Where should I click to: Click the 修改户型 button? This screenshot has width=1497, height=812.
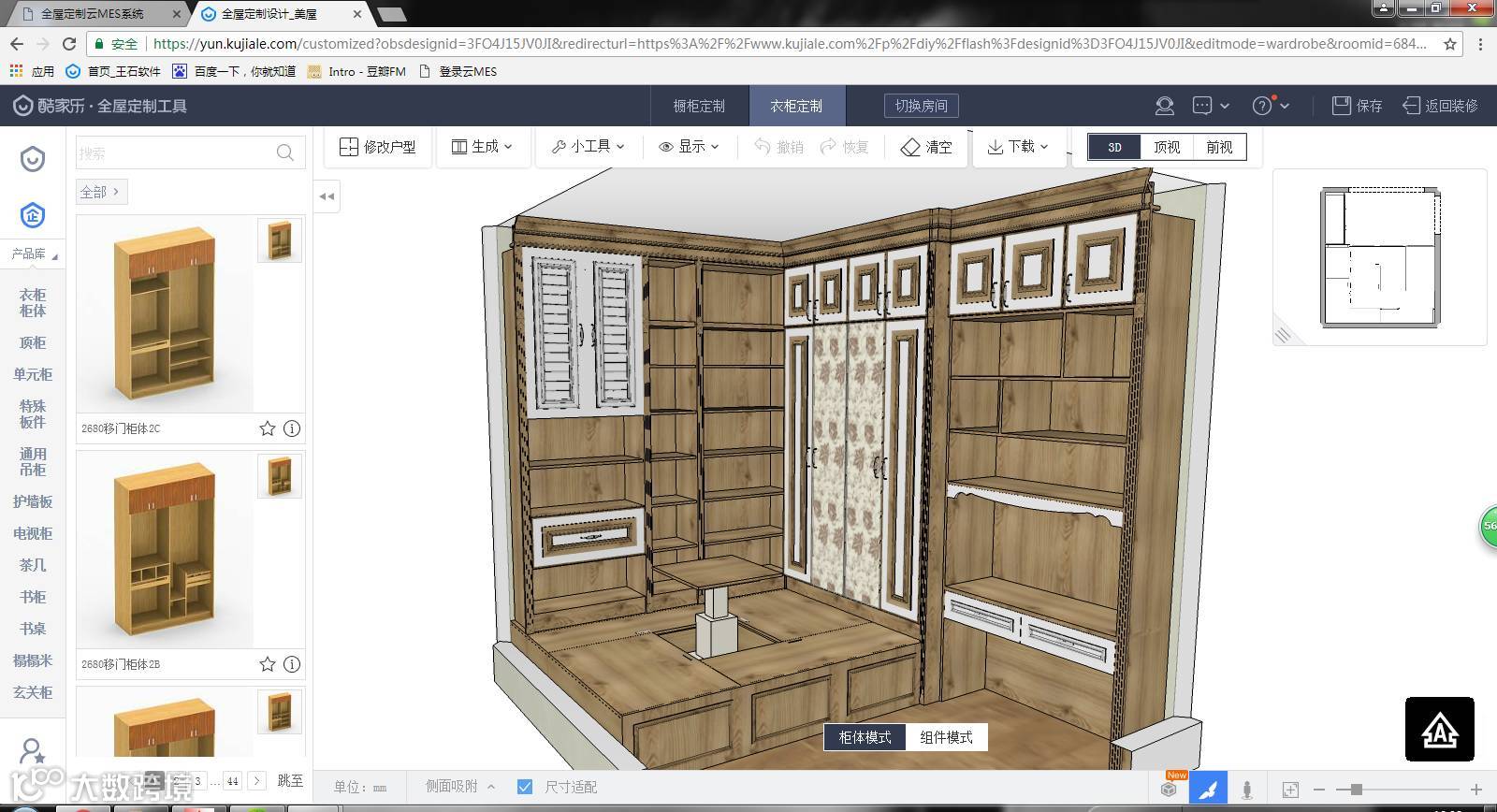coord(378,147)
